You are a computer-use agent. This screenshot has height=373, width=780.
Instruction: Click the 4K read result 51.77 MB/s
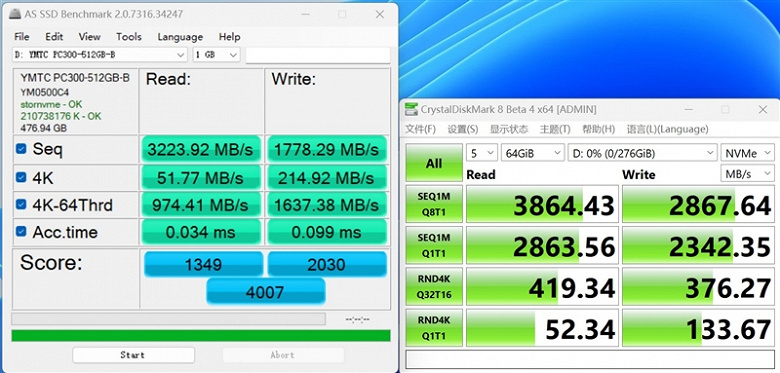point(200,177)
